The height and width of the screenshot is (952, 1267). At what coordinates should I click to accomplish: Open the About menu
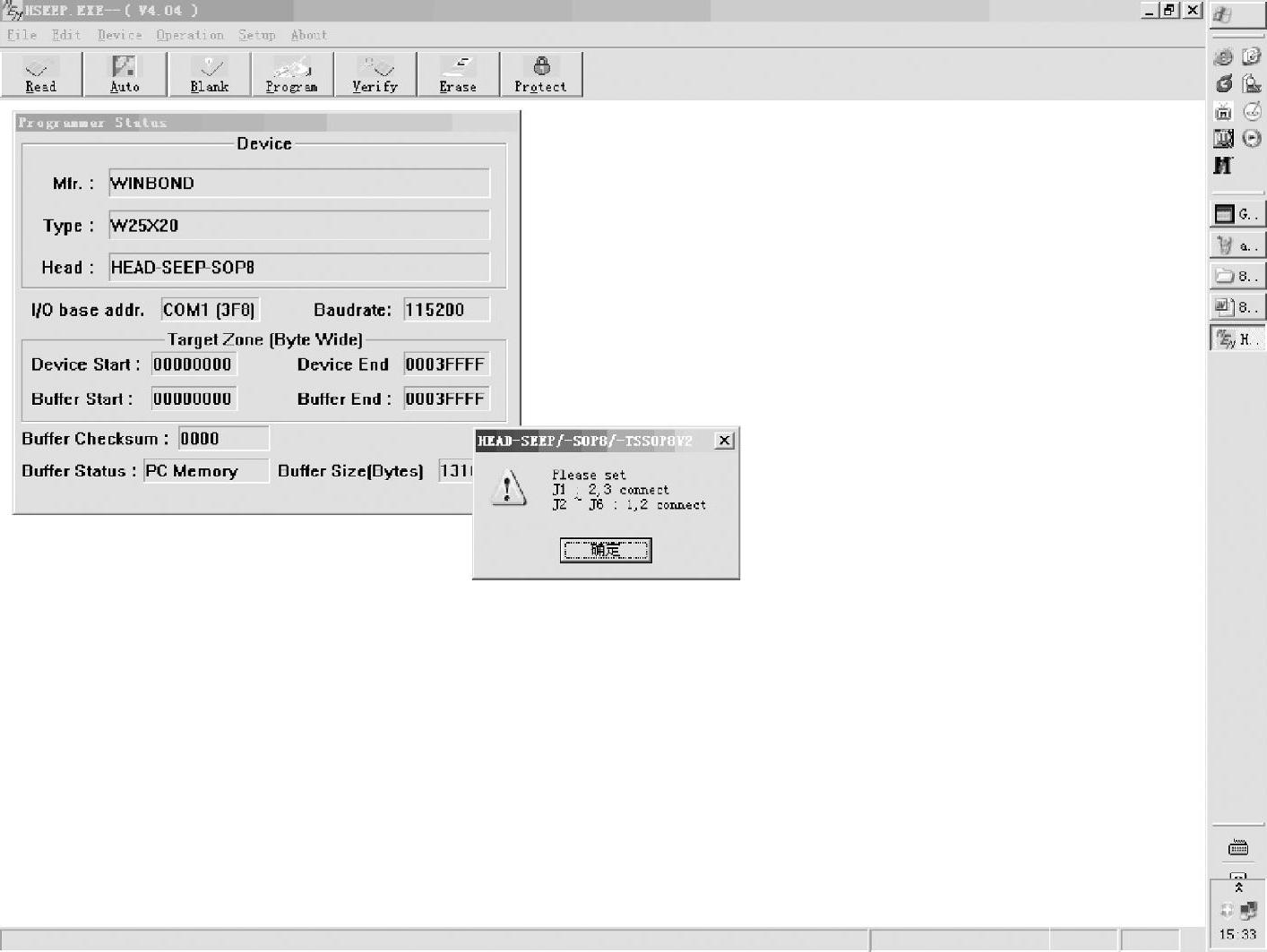(x=309, y=35)
